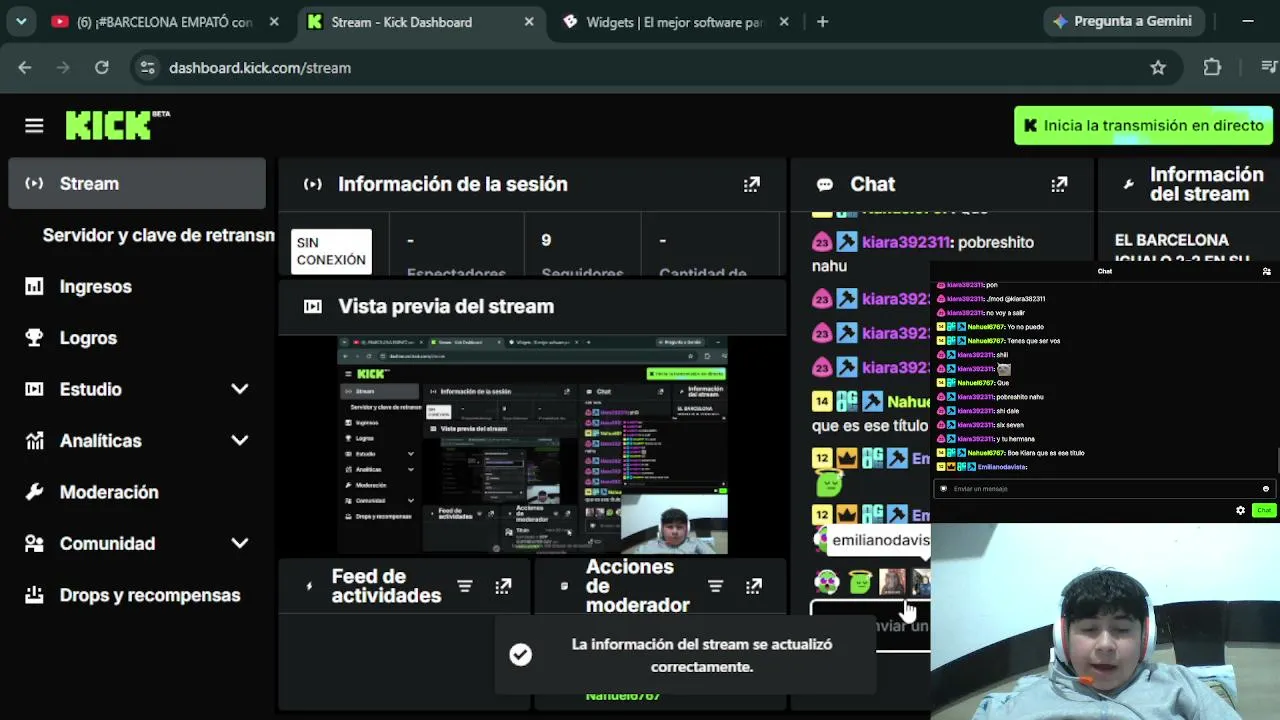
Task: Click the Kick logo
Action: [x=118, y=125]
